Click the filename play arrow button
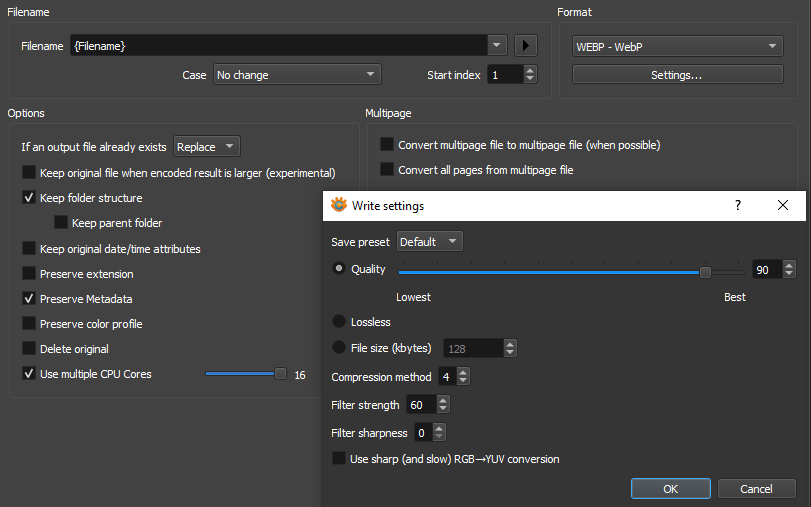 pos(526,46)
